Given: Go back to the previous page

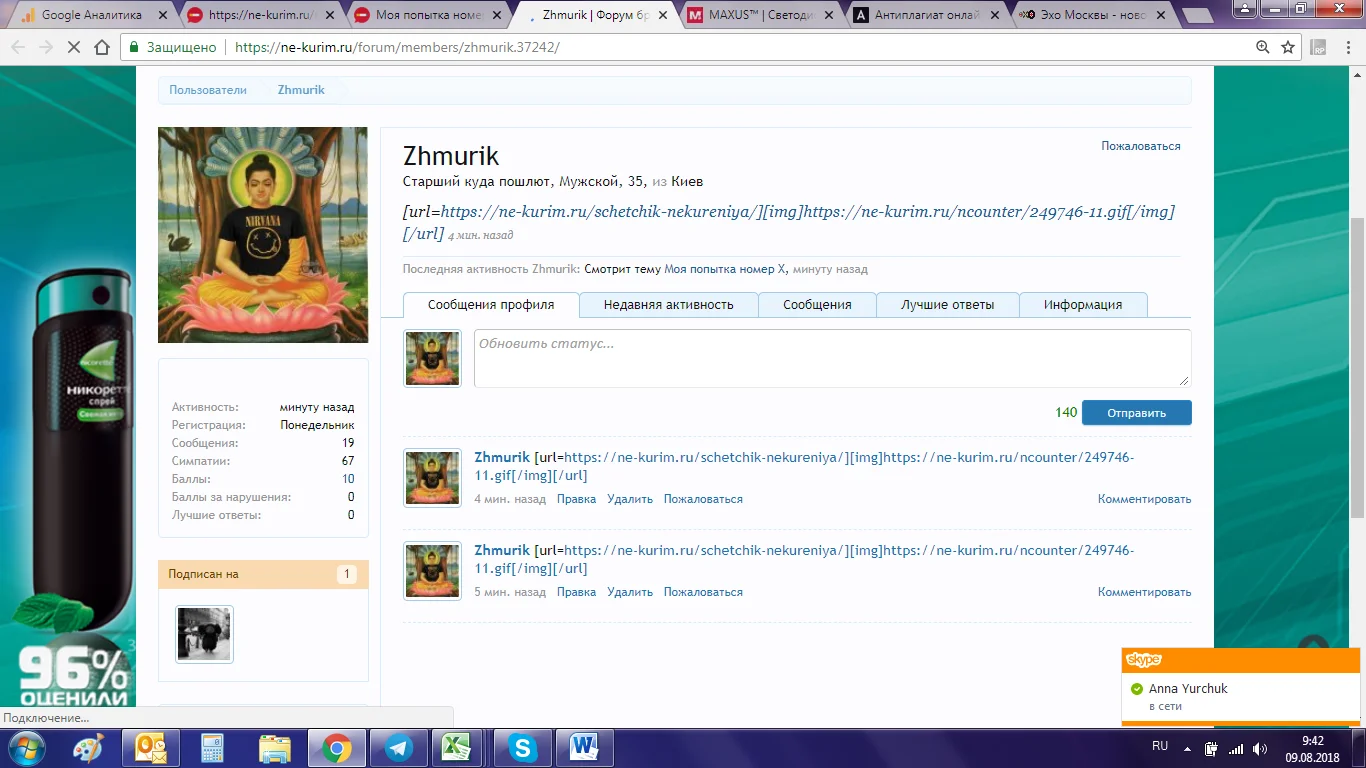Looking at the screenshot, I should [19, 47].
